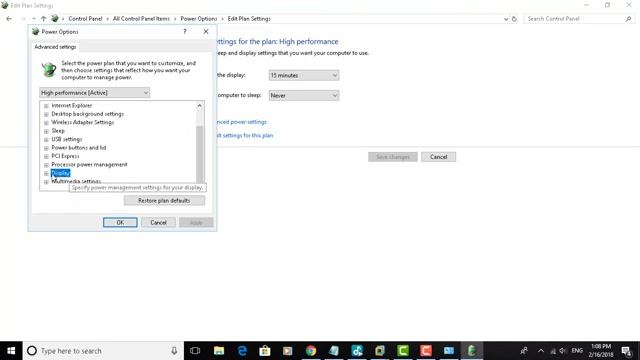640x360 pixels.
Task: Cancel the Power Options dialog
Action: tap(158, 222)
